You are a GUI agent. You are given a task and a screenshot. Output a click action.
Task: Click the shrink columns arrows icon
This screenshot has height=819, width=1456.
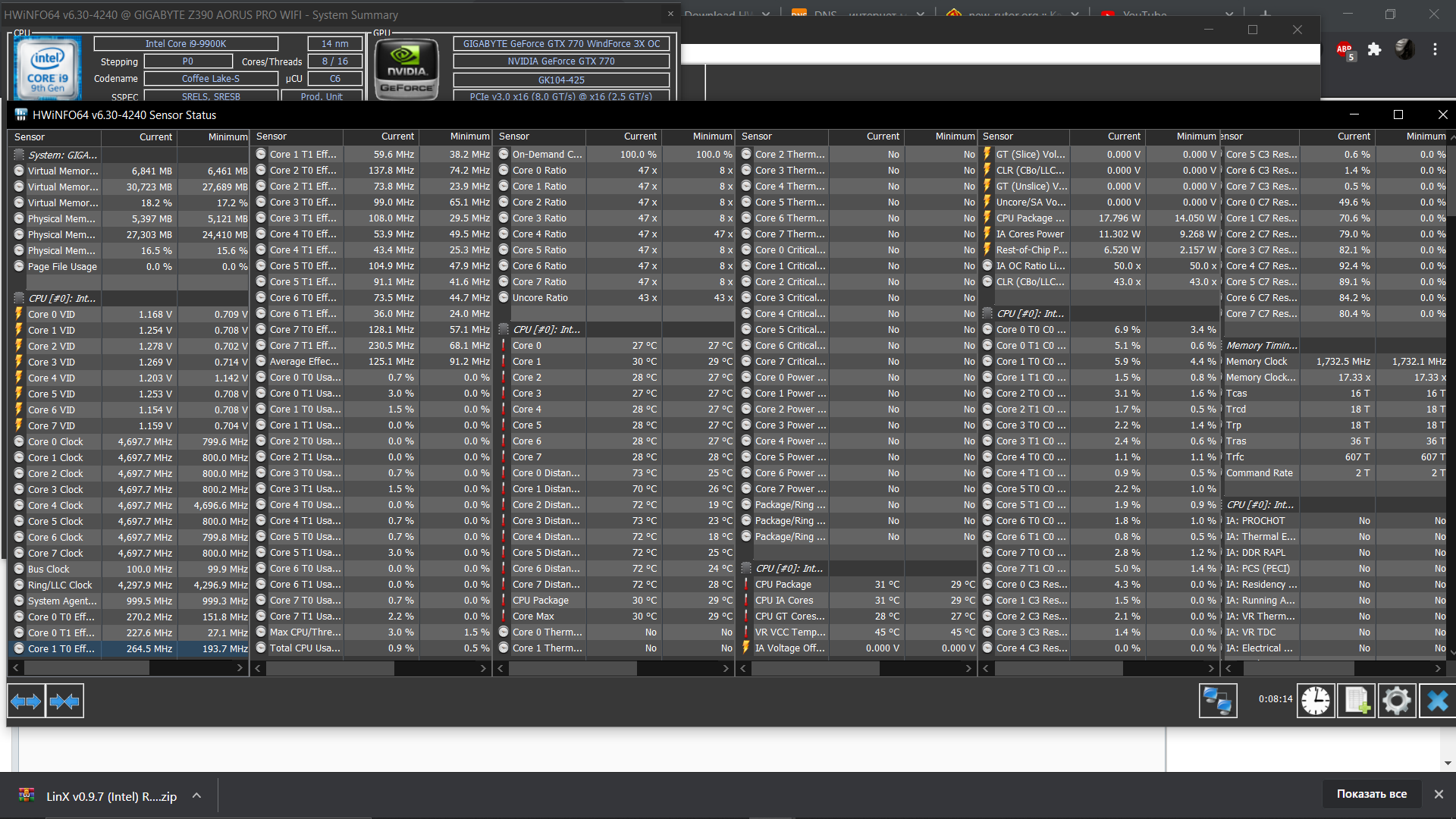(x=64, y=701)
